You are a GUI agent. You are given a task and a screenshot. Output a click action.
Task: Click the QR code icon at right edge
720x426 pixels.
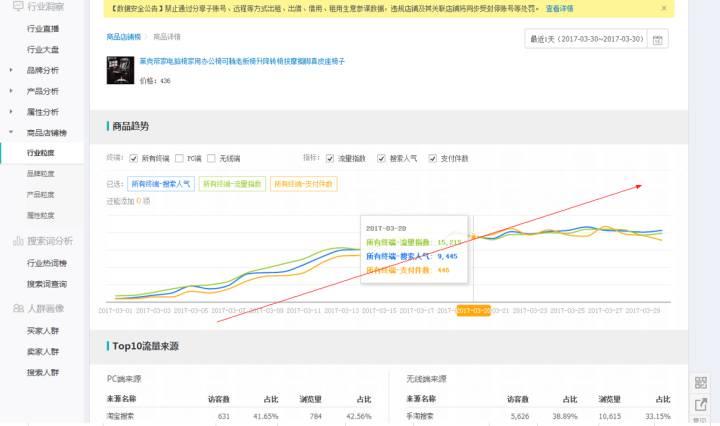click(x=701, y=382)
